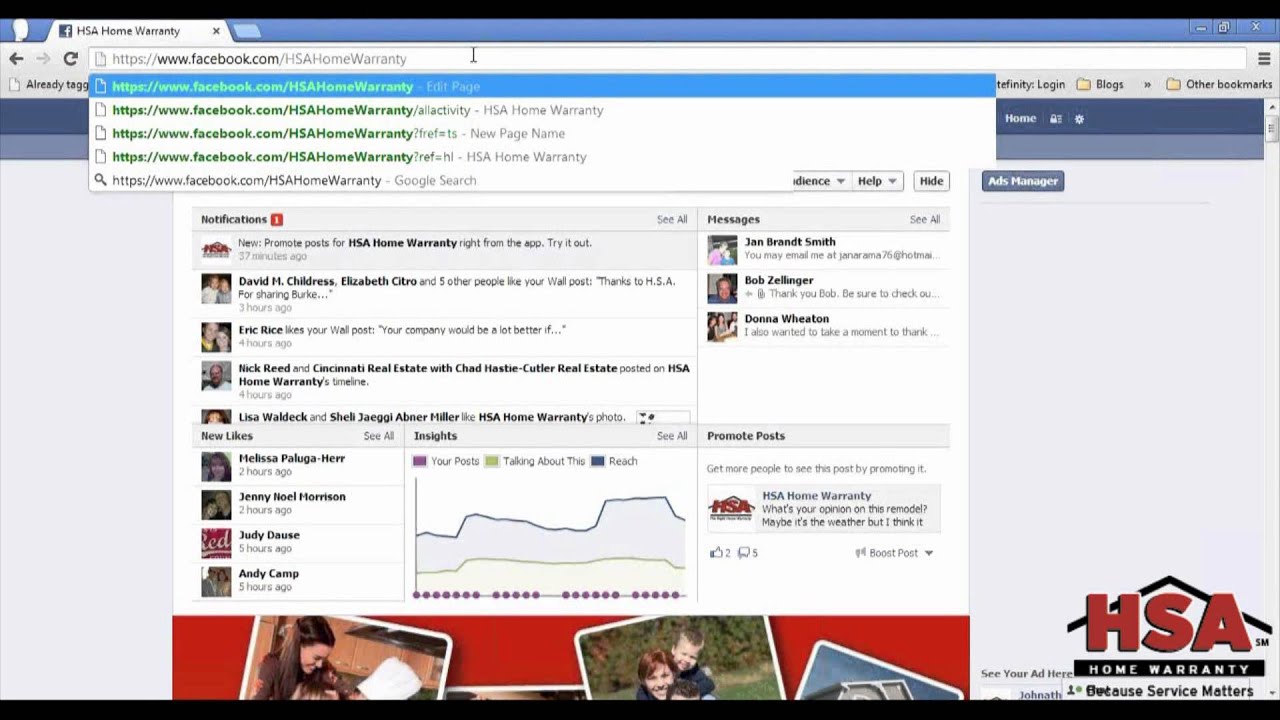The height and width of the screenshot is (720, 1280).
Task: Click Jan Brandt Smith's profile photo
Action: [722, 250]
